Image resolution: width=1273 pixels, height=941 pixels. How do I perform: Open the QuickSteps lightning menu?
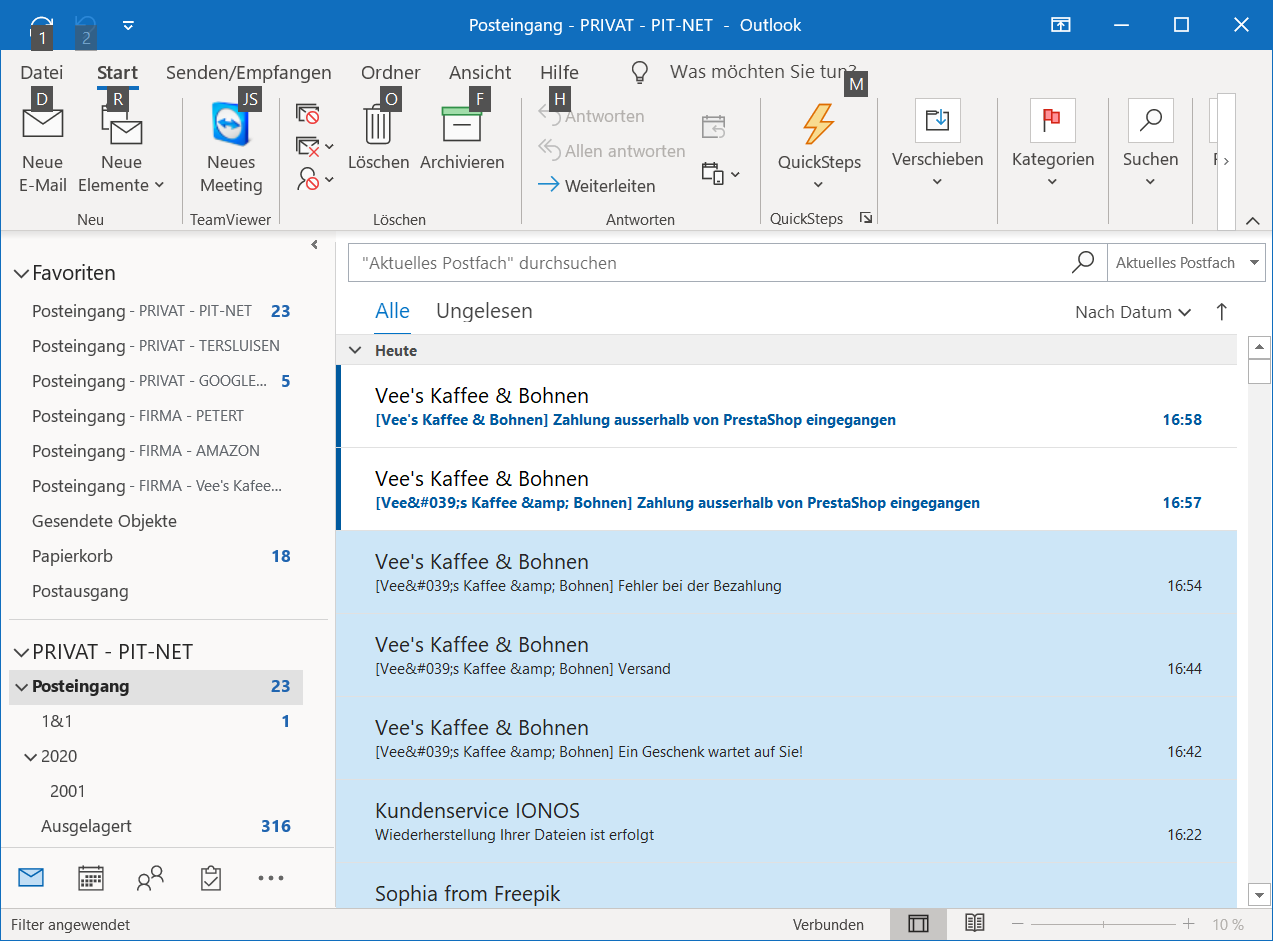point(819,148)
